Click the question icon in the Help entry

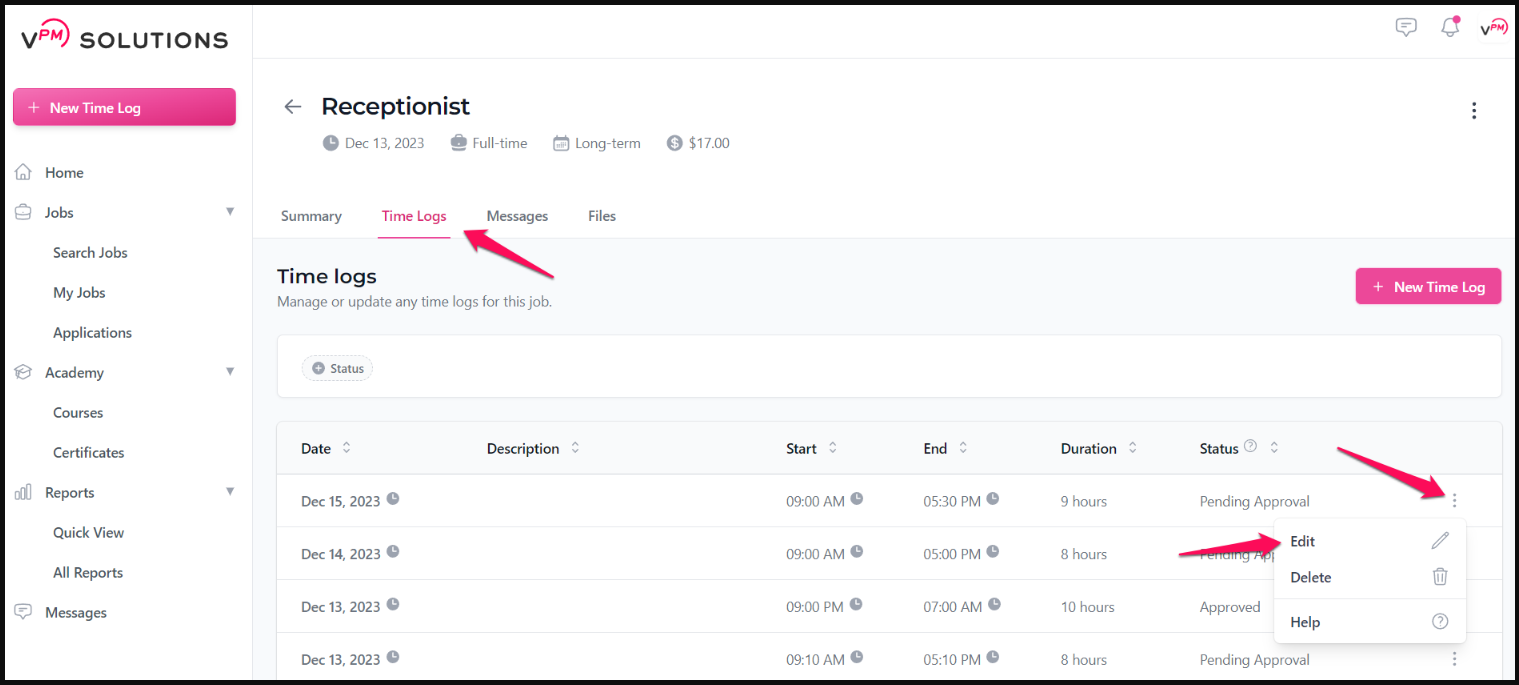pyautogui.click(x=1440, y=621)
